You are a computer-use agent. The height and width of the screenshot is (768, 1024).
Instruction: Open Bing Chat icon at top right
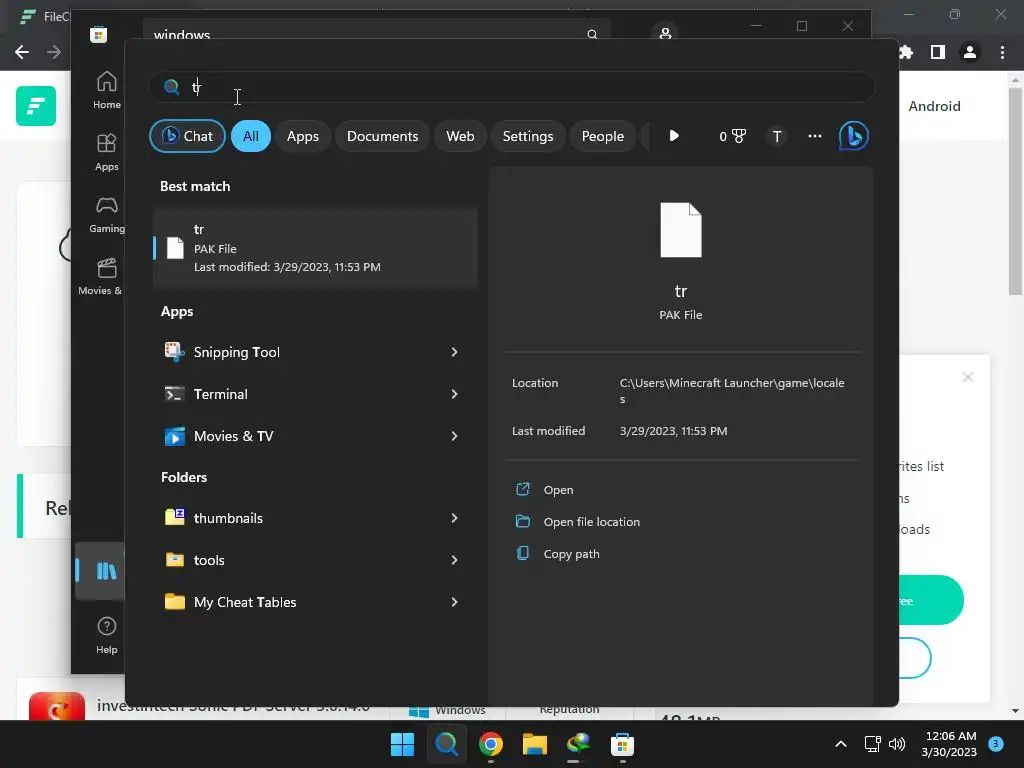[x=853, y=136]
